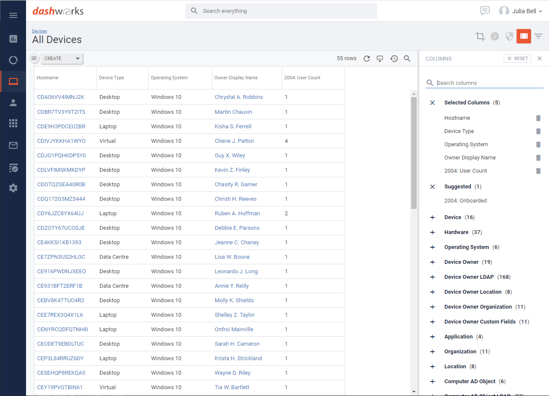Screen dimensions: 549x396
Task: Expand the Application columns group
Action: (432, 336)
